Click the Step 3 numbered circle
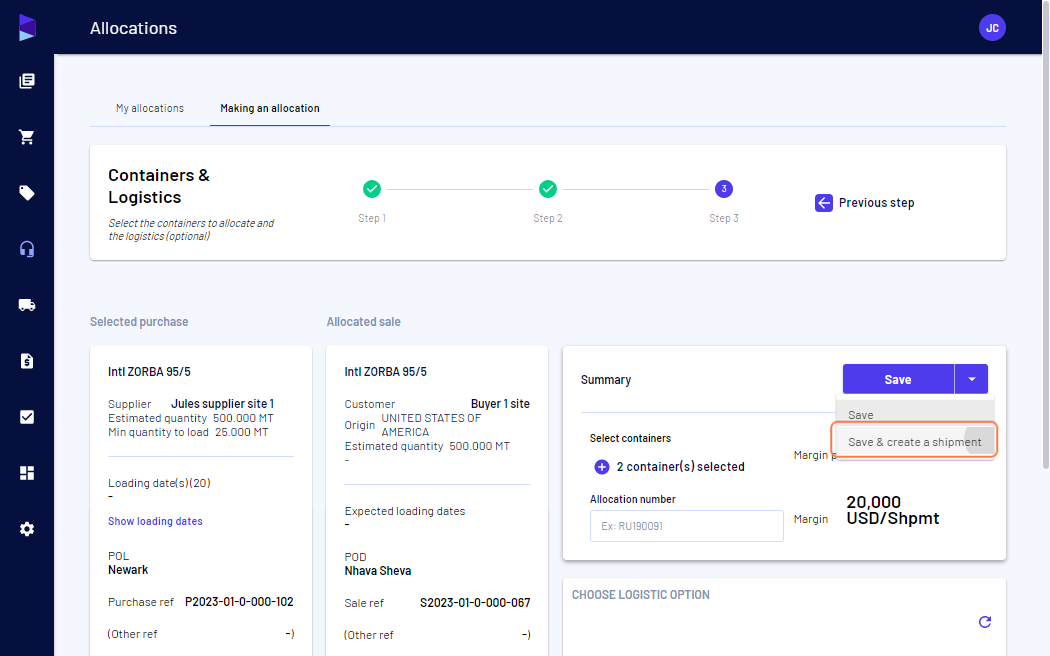Screen dimensions: 1050x656 [723, 189]
